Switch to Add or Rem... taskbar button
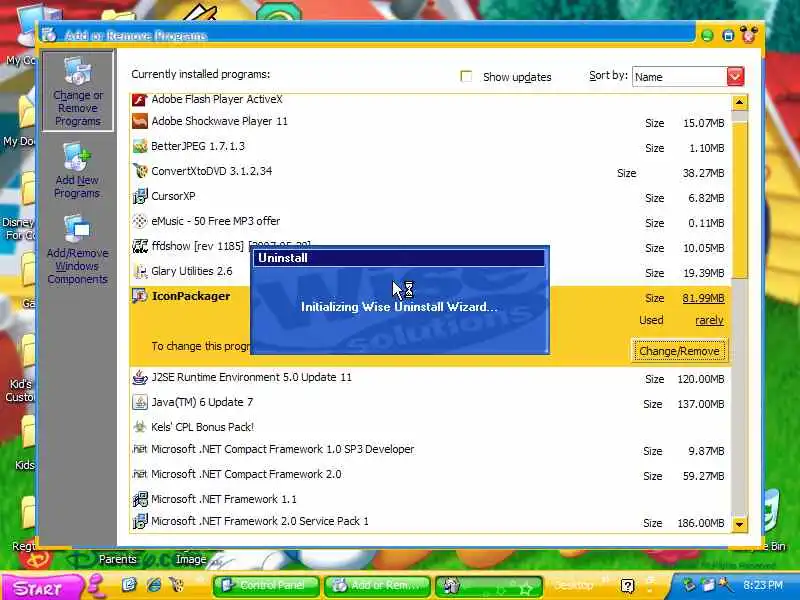 coord(377,586)
